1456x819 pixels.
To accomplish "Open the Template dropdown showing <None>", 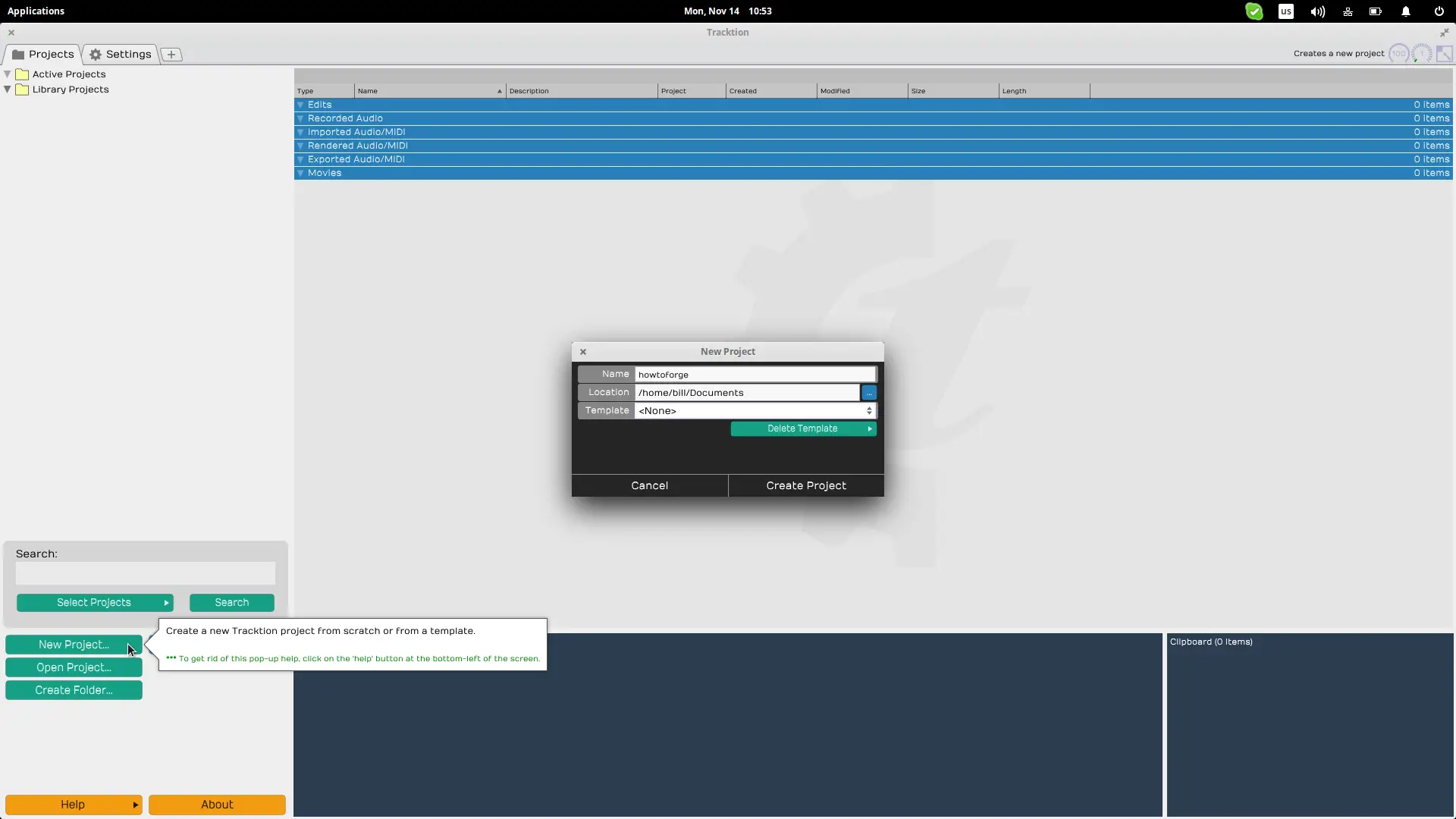I will pyautogui.click(x=755, y=411).
